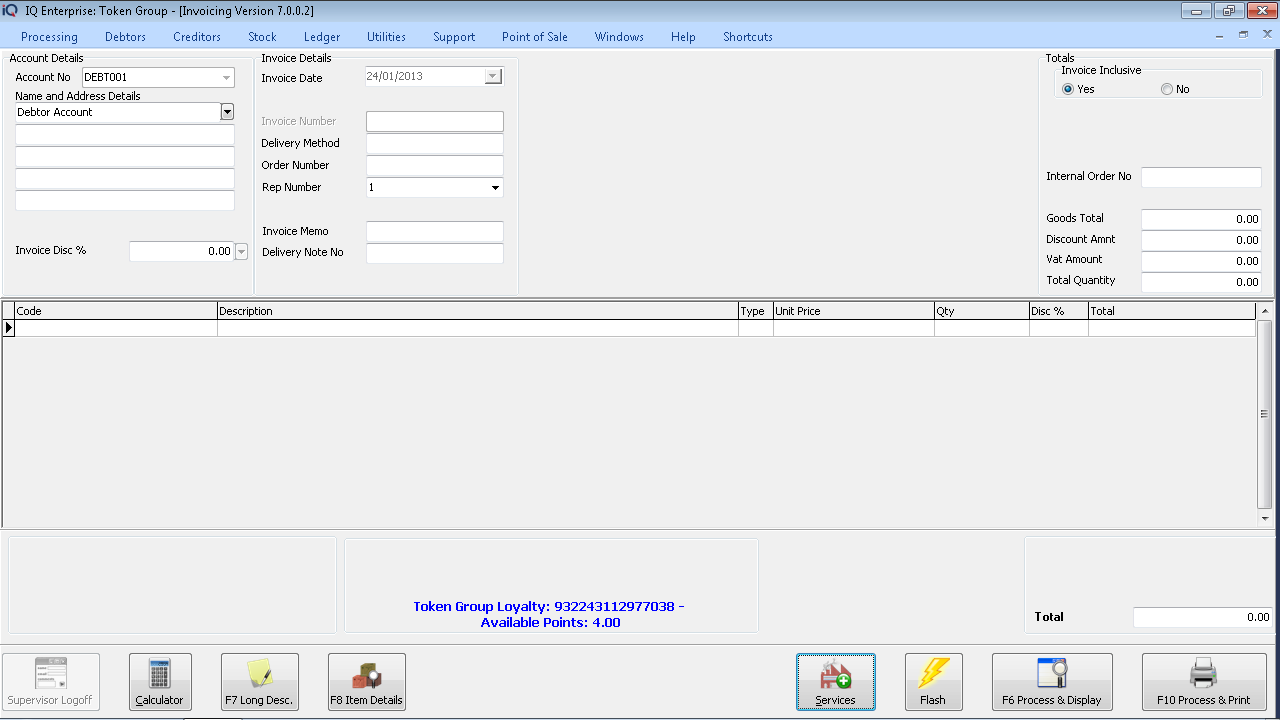The height and width of the screenshot is (720, 1280).
Task: Open the Invoice Date calendar dropdown
Action: (x=492, y=77)
